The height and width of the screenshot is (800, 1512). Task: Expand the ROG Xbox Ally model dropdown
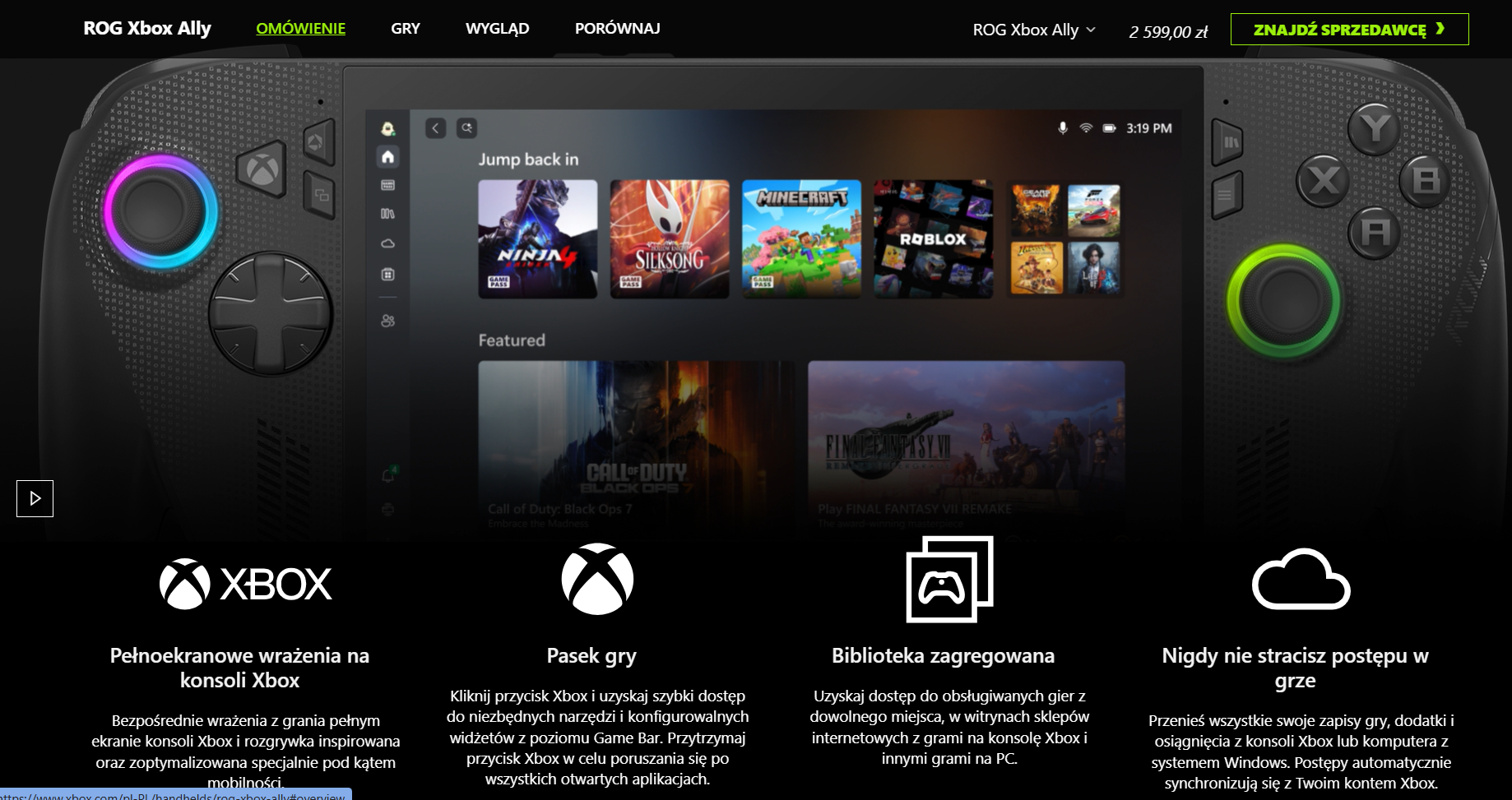click(1033, 30)
